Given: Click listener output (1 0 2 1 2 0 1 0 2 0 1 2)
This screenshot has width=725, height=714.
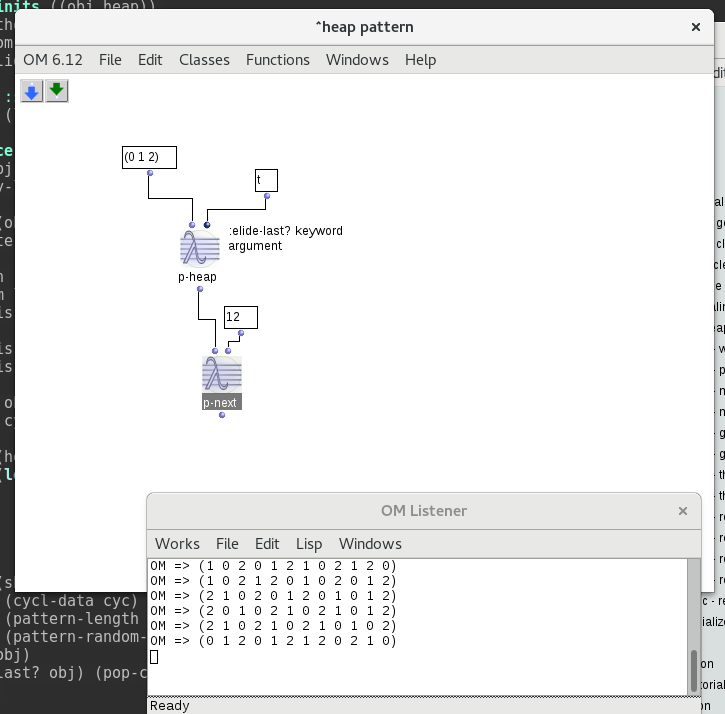Looking at the screenshot, I should [x=297, y=581].
